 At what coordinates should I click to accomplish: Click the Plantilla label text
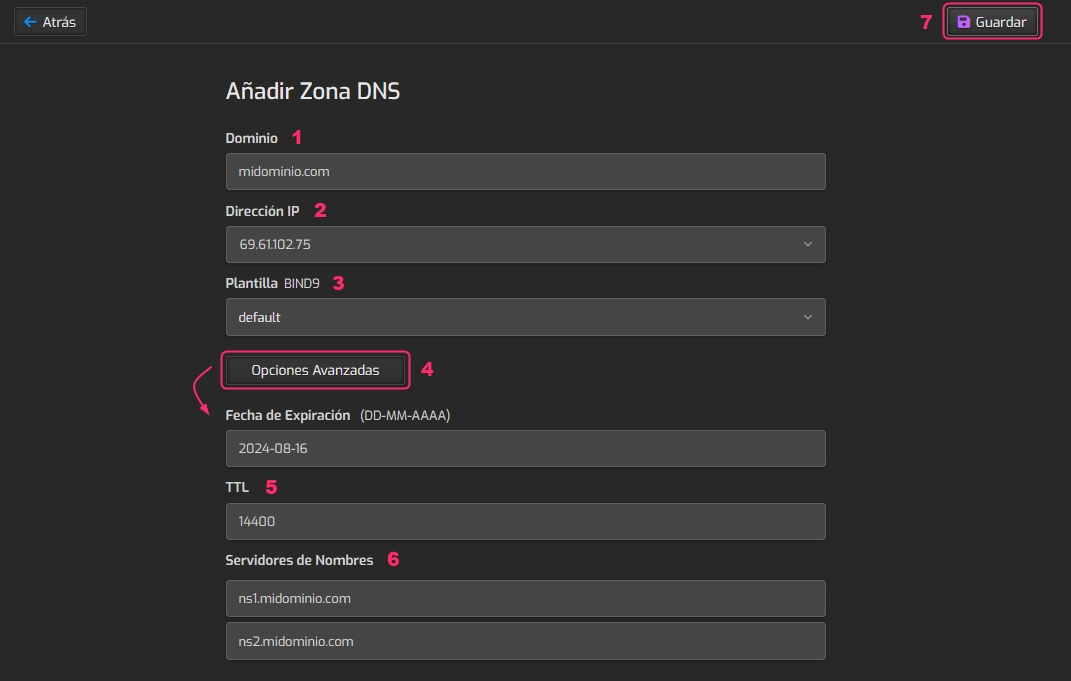tap(252, 283)
